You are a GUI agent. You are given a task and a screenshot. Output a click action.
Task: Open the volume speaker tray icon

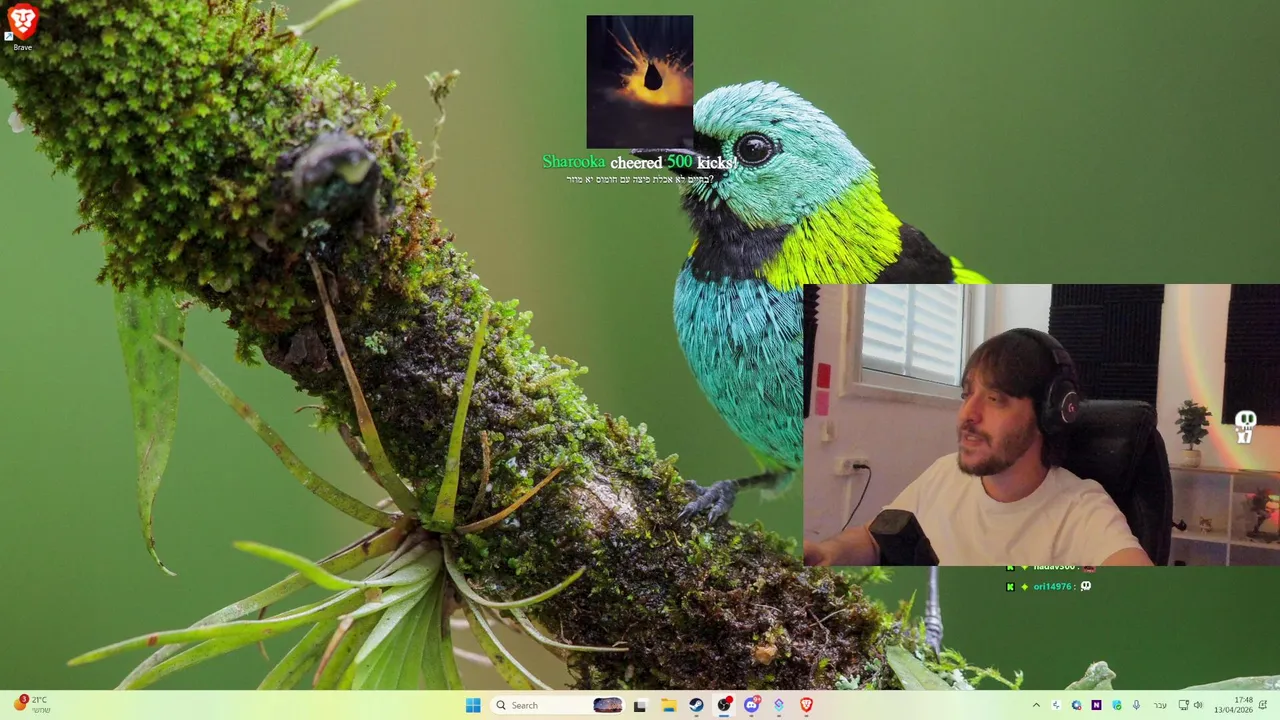[1198, 705]
